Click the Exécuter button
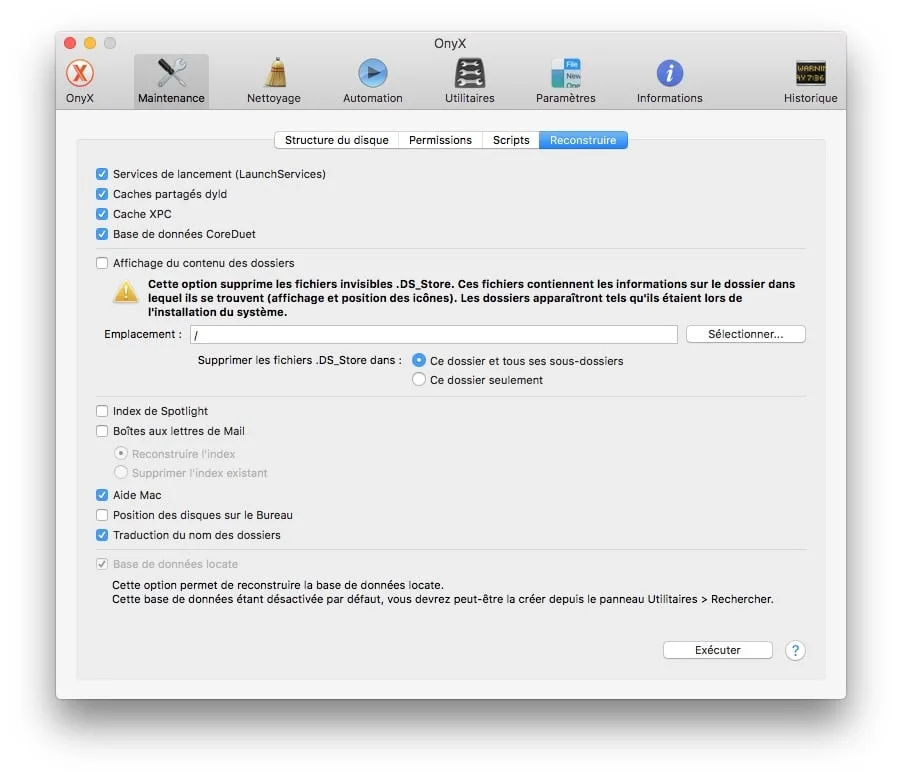This screenshot has height=779, width=902. (717, 650)
